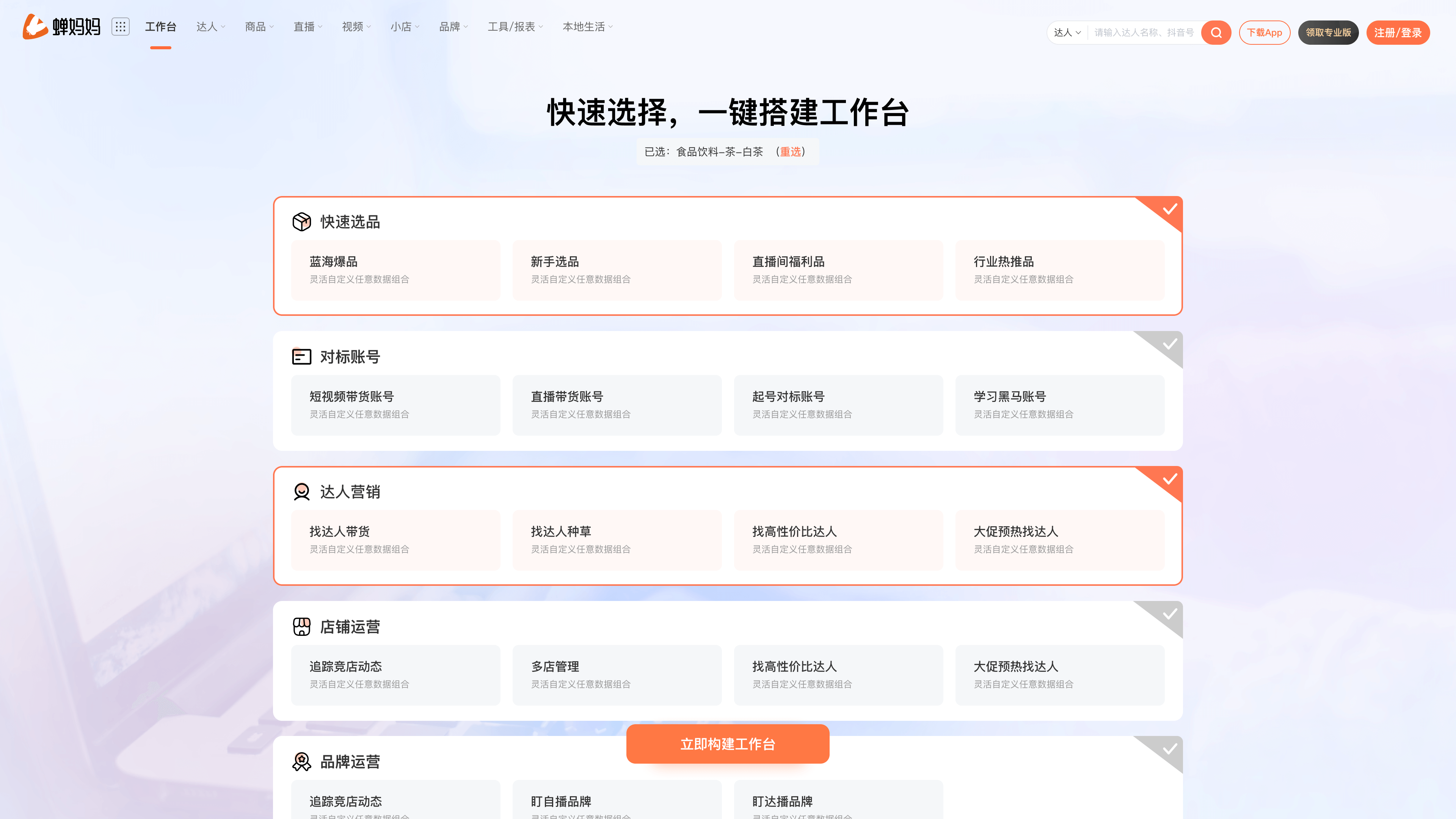
Task: Select the 新手选品 card
Action: click(617, 270)
